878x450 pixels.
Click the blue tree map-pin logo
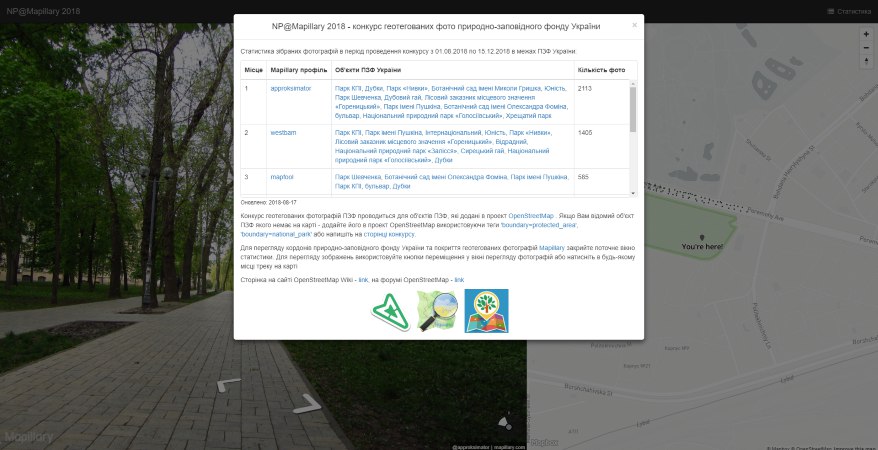(x=487, y=311)
